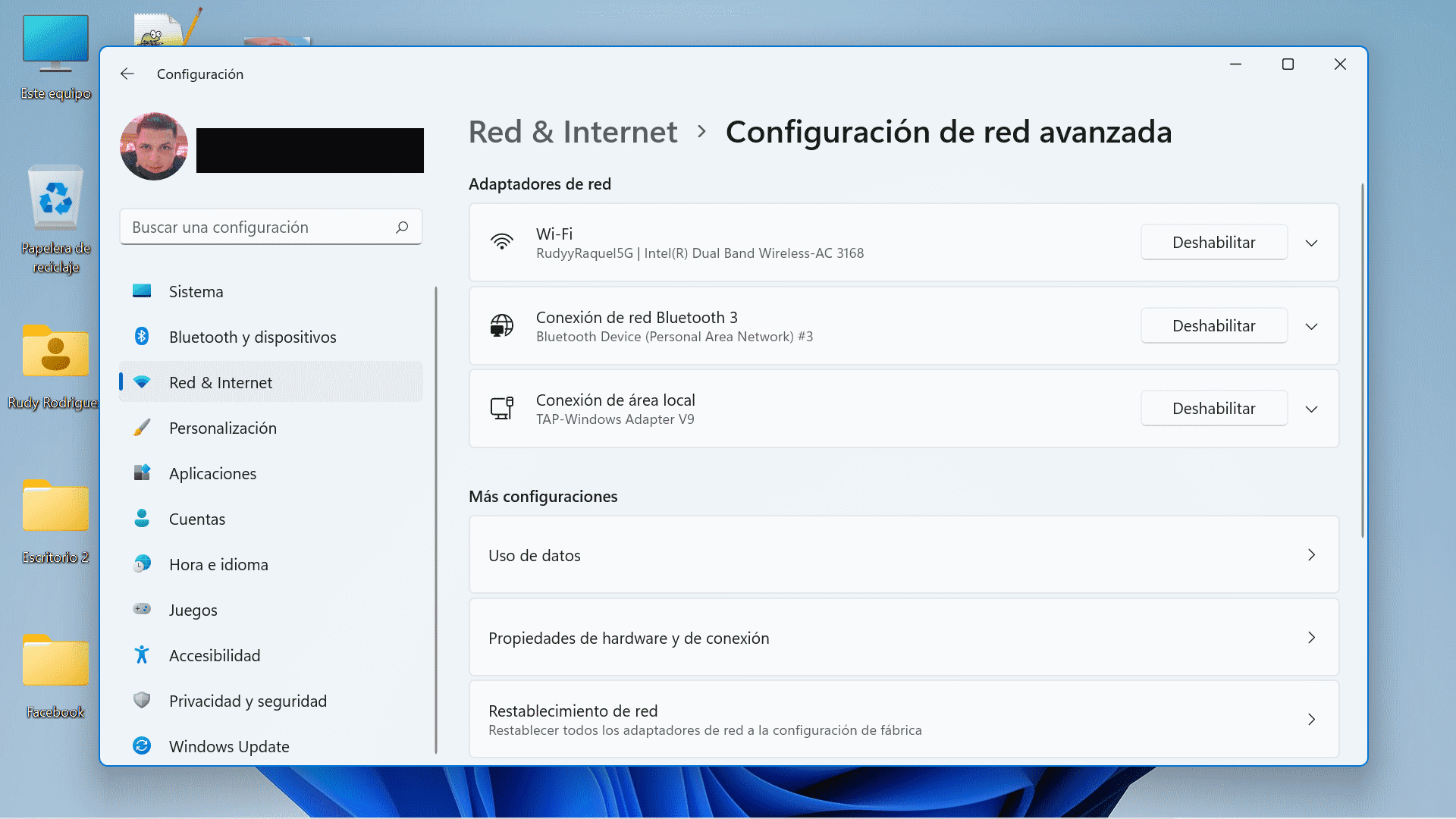Click chevron on Propiedades de hardware row
1456x819 pixels.
point(1311,638)
